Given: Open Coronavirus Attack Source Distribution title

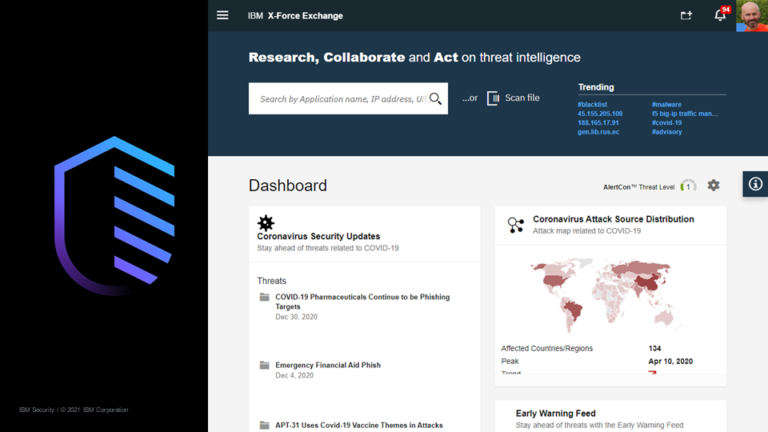Looking at the screenshot, I should coord(613,219).
